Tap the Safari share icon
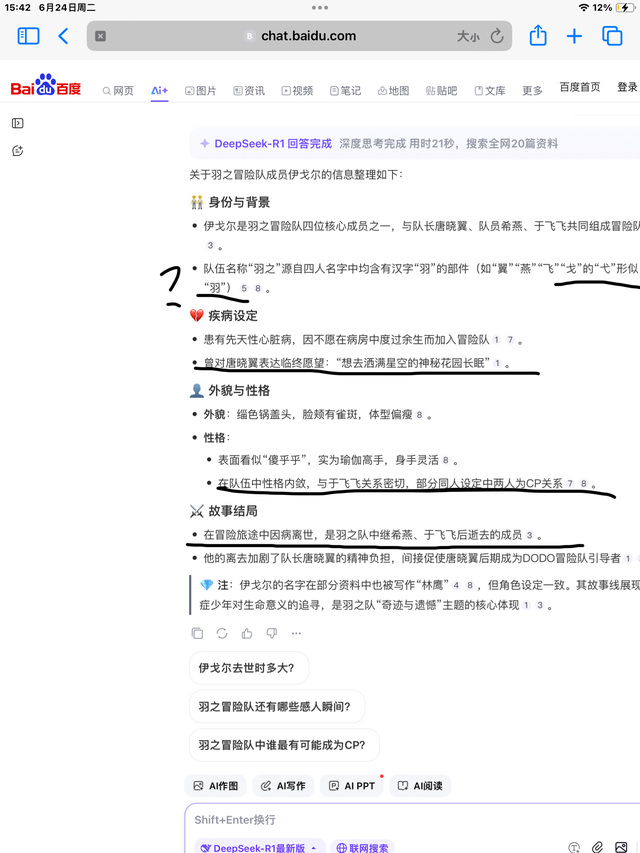Image resolution: width=640 pixels, height=853 pixels. [x=538, y=36]
